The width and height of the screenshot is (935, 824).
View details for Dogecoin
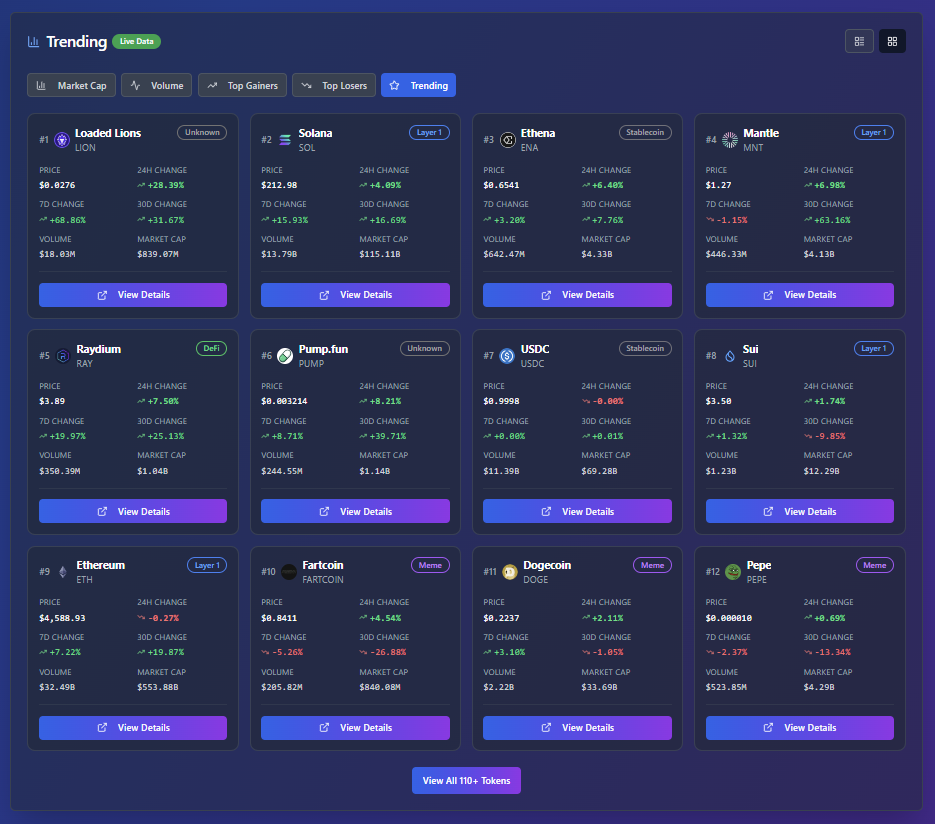tap(577, 728)
